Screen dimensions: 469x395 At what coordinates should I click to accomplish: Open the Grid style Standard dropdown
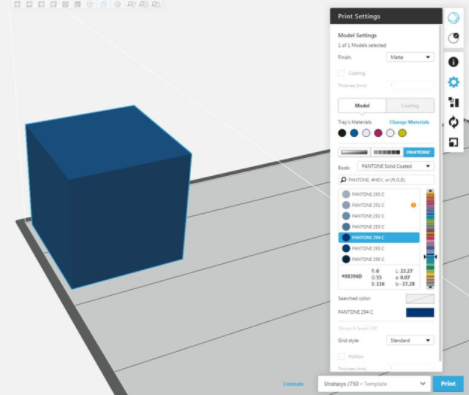click(x=410, y=340)
